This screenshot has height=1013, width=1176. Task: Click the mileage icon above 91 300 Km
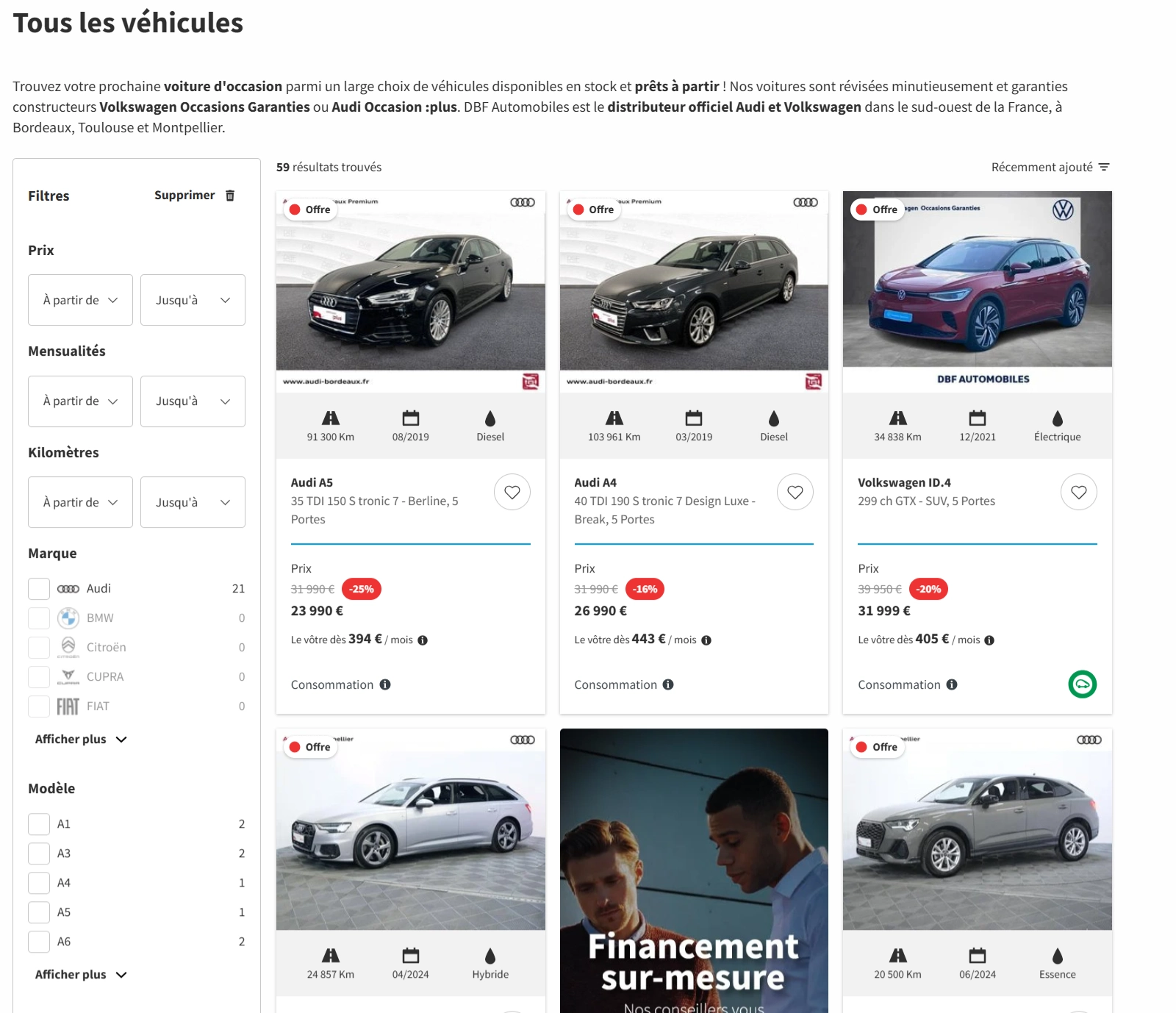(x=331, y=418)
